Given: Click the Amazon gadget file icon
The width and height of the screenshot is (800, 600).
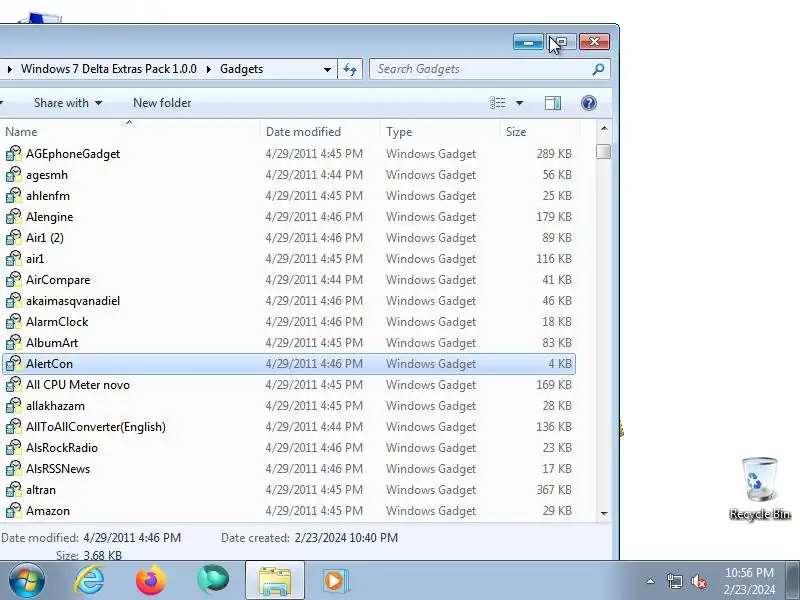Looking at the screenshot, I should pos(14,511).
